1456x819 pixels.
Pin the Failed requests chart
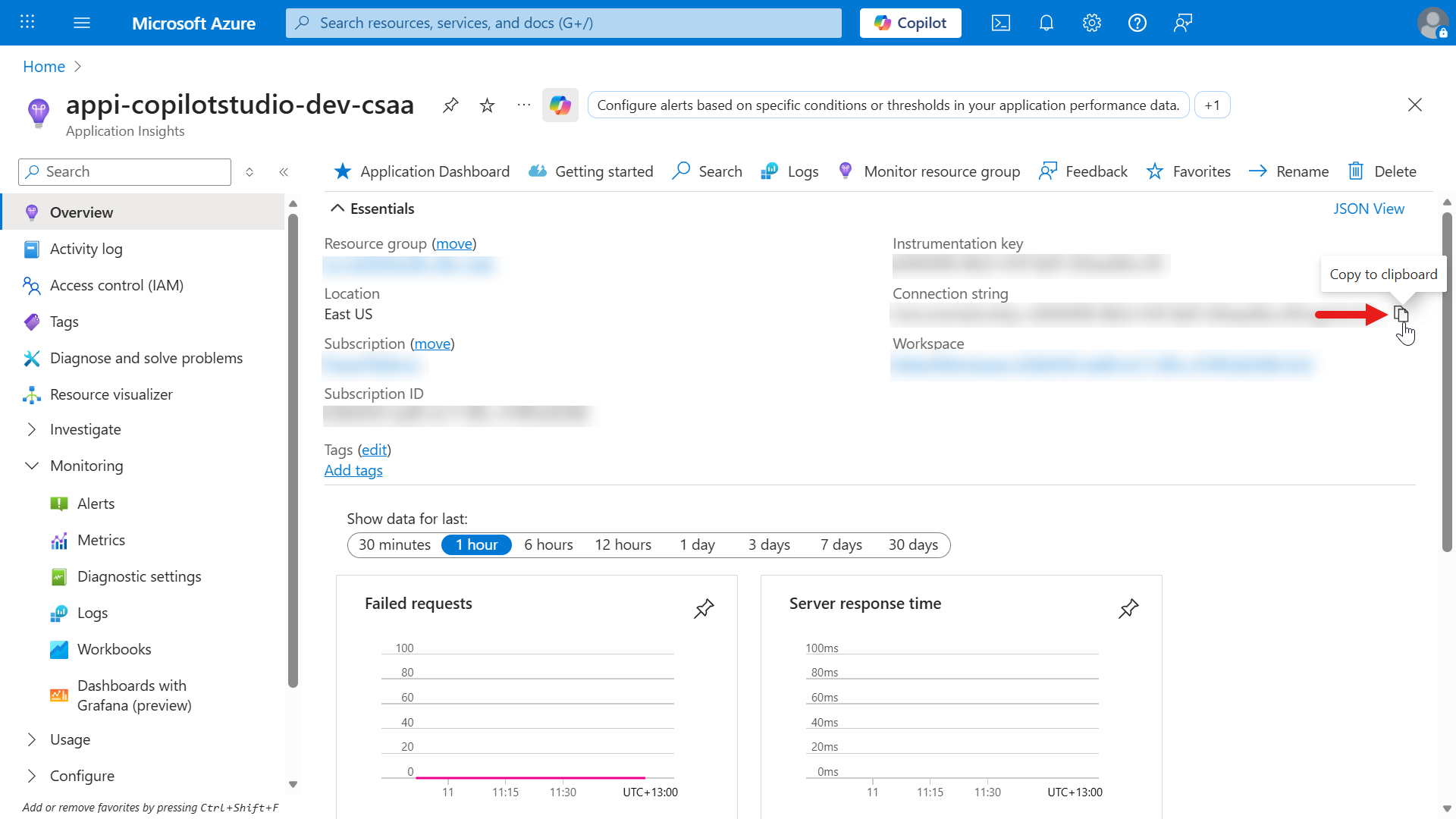tap(704, 608)
